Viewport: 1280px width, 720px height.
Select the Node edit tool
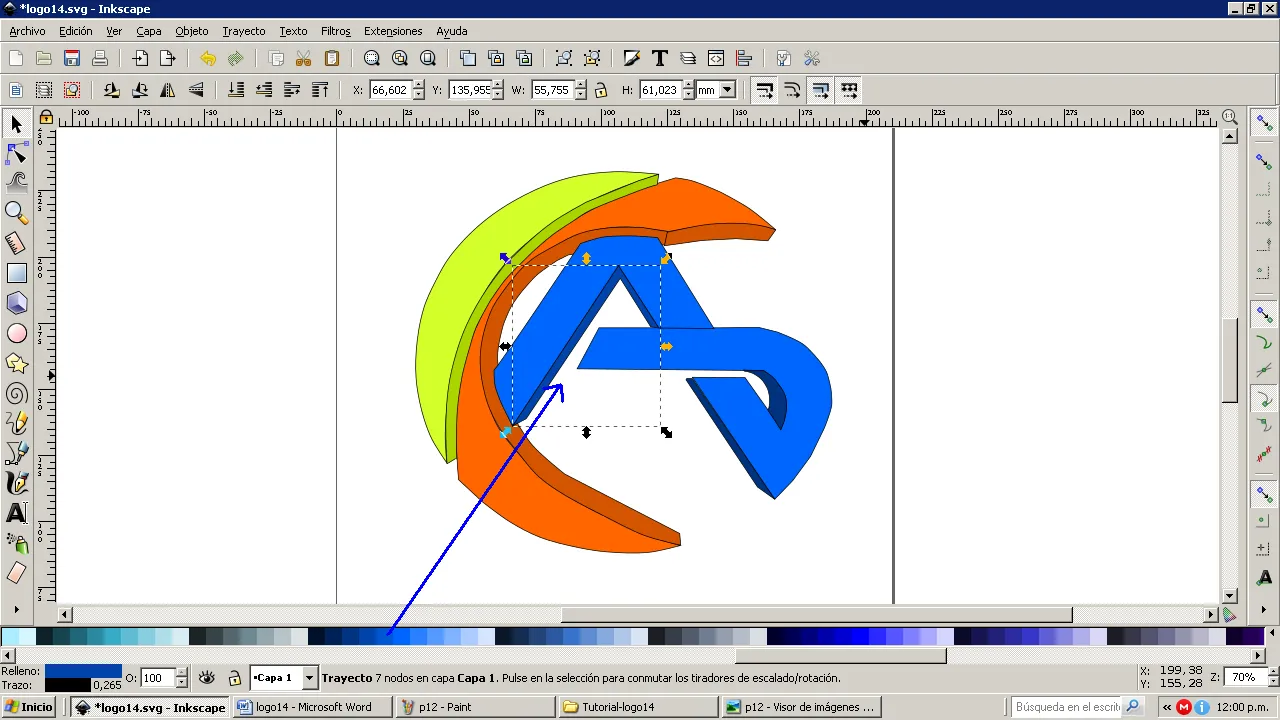pos(16,154)
